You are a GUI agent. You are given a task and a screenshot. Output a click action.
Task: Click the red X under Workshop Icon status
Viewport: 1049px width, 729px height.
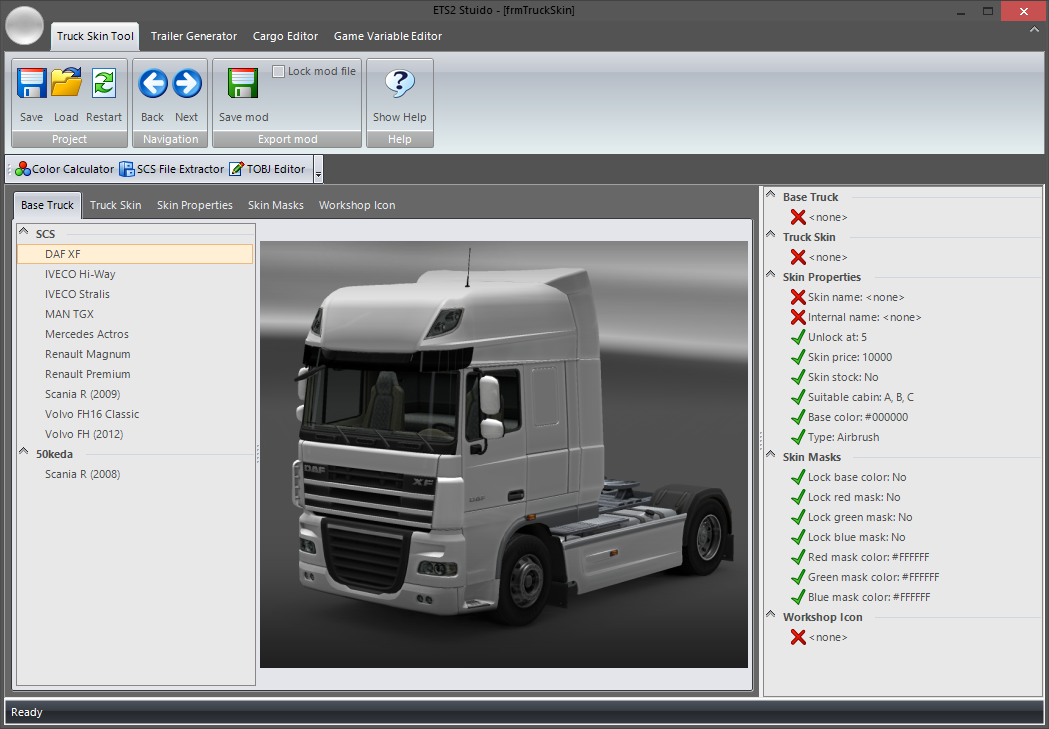(x=797, y=637)
